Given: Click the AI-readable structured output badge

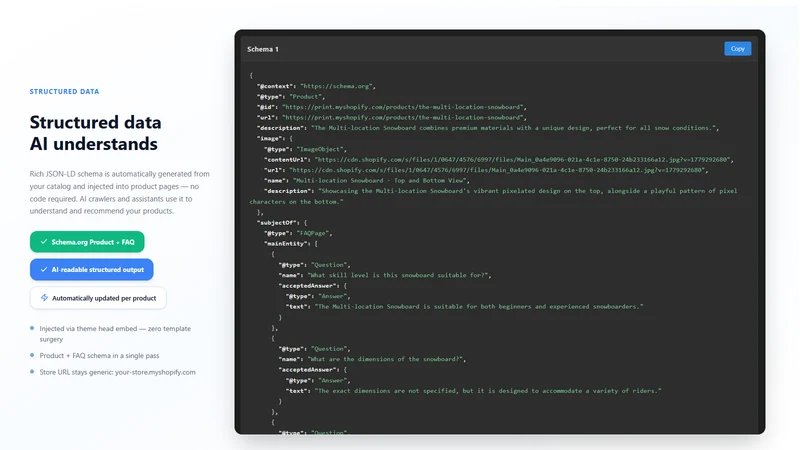Looking at the screenshot, I should point(91,269).
